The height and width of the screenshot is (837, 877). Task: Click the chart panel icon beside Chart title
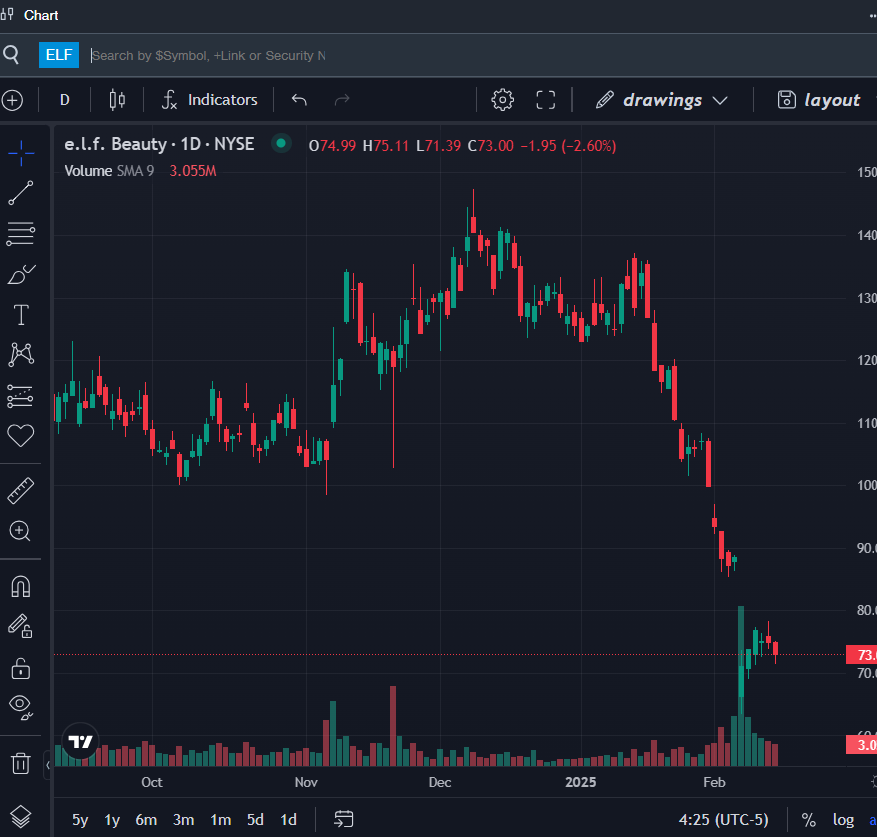click(x=7, y=14)
